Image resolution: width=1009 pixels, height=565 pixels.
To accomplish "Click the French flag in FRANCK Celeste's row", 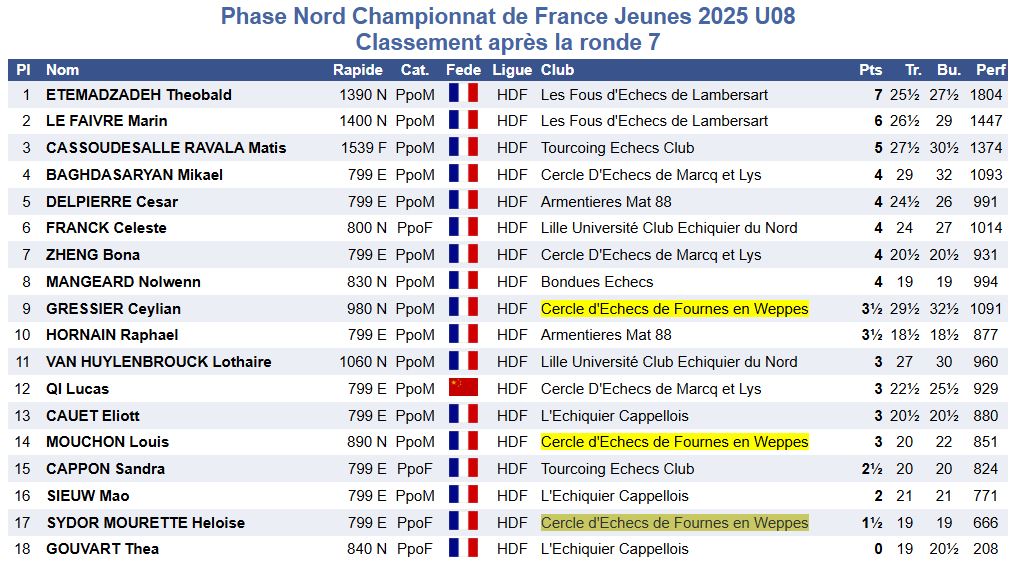I will coord(463,227).
